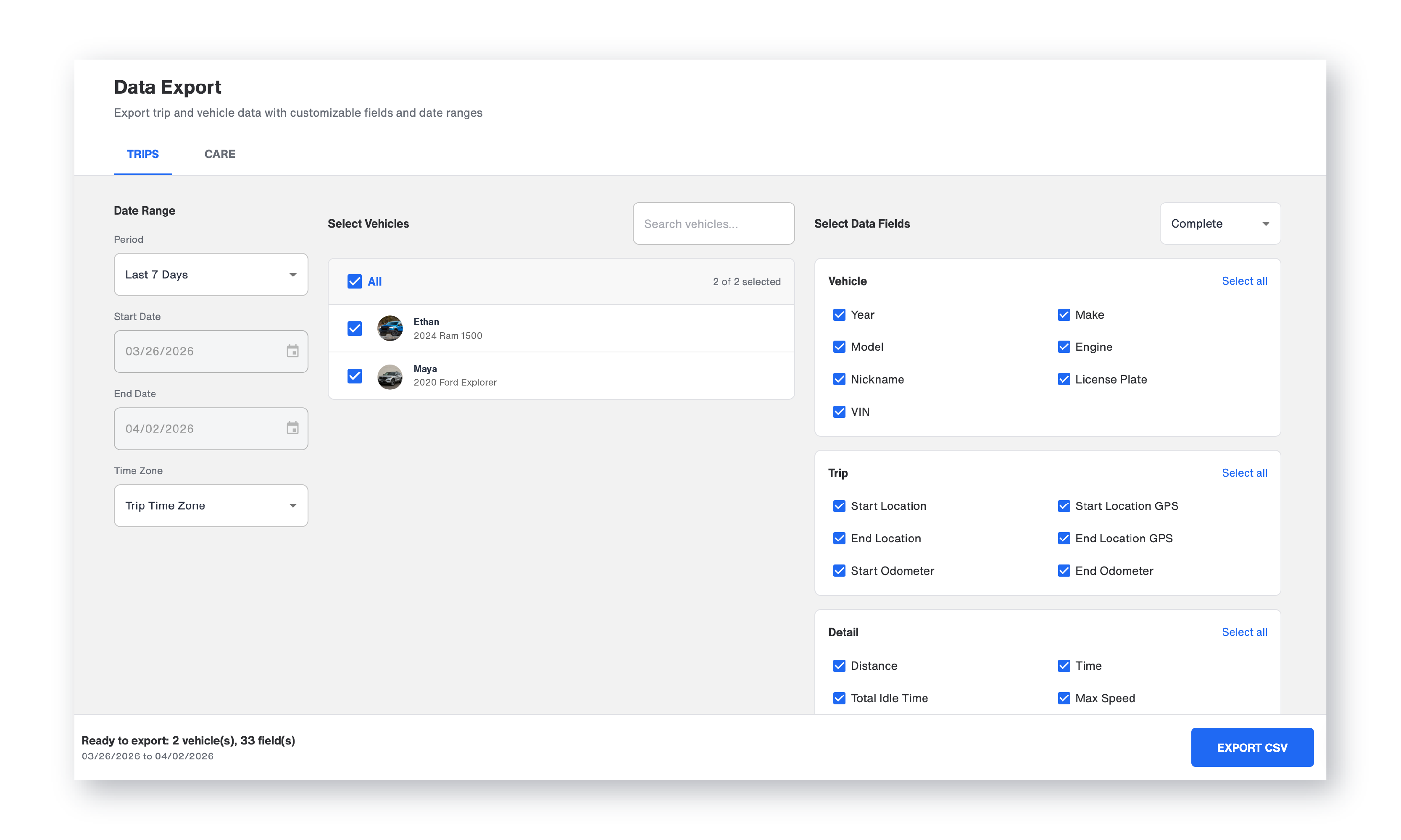Toggle the Max Speed checkbox

pos(1064,698)
